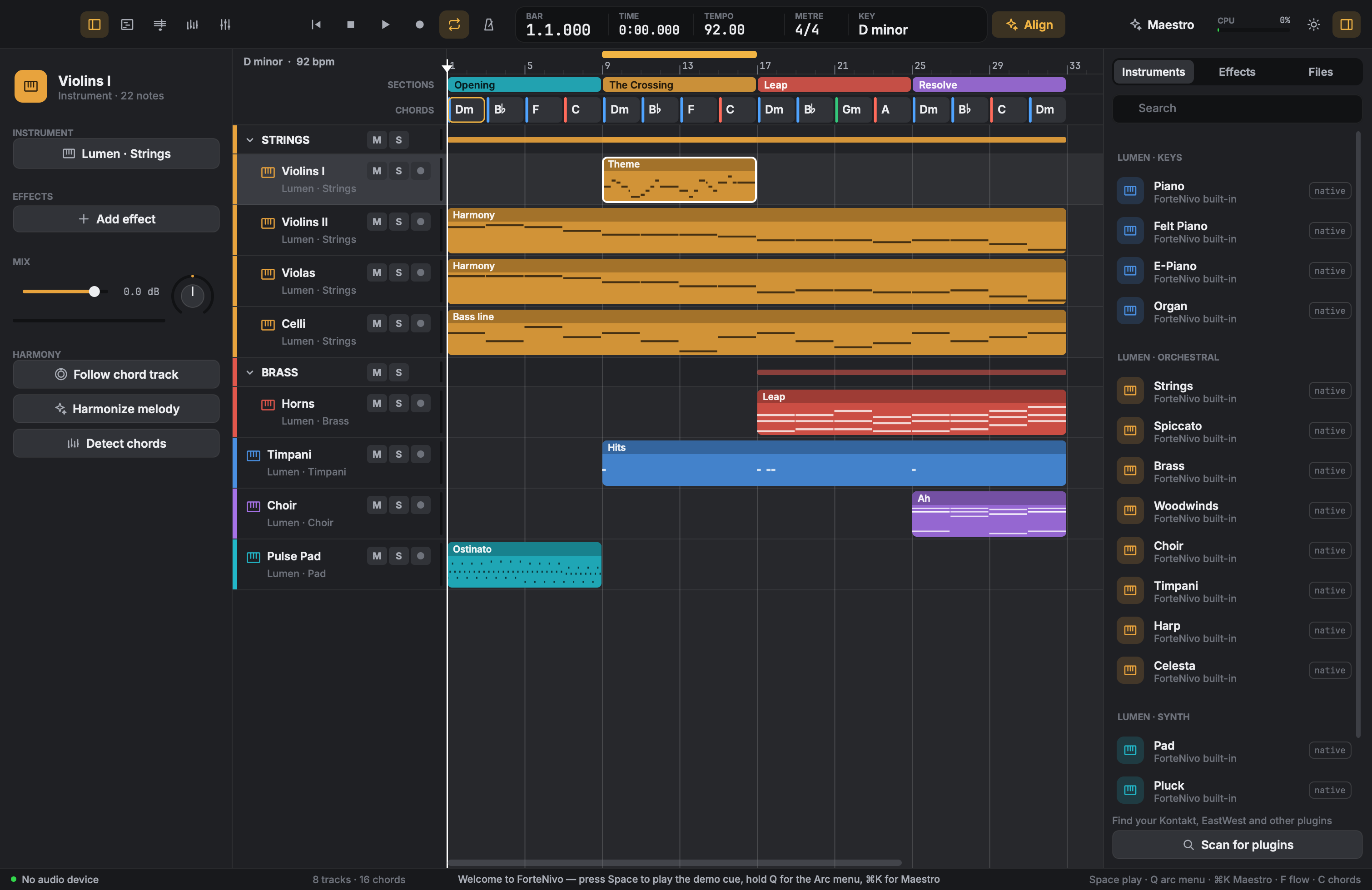Click Detect chords

click(116, 444)
